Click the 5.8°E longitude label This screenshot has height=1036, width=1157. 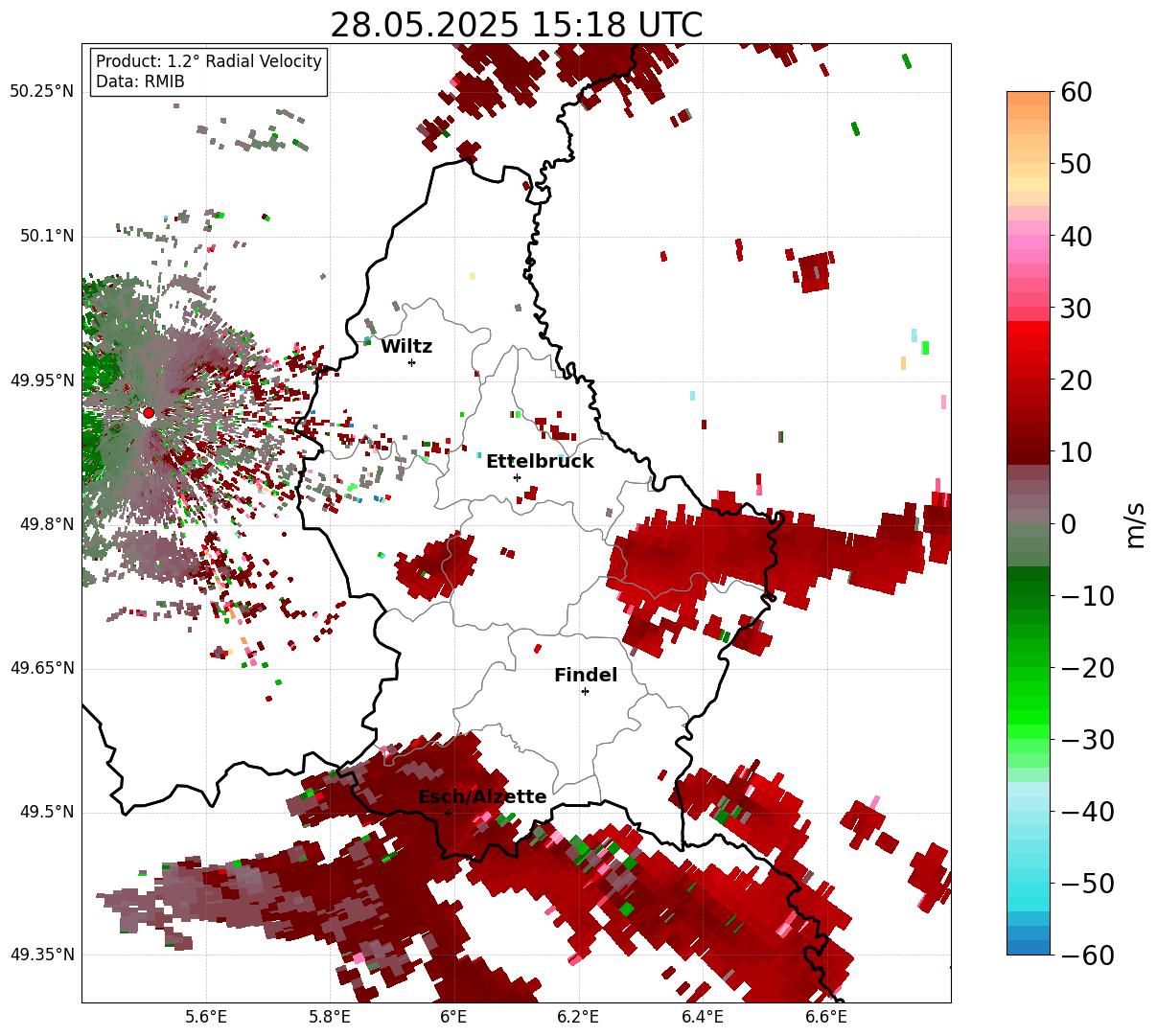(330, 1017)
